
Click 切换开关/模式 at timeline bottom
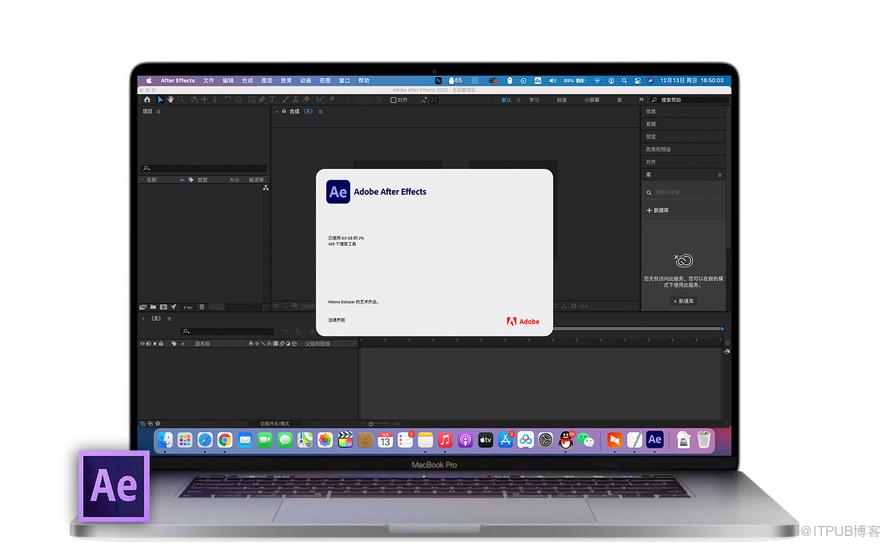(275, 423)
